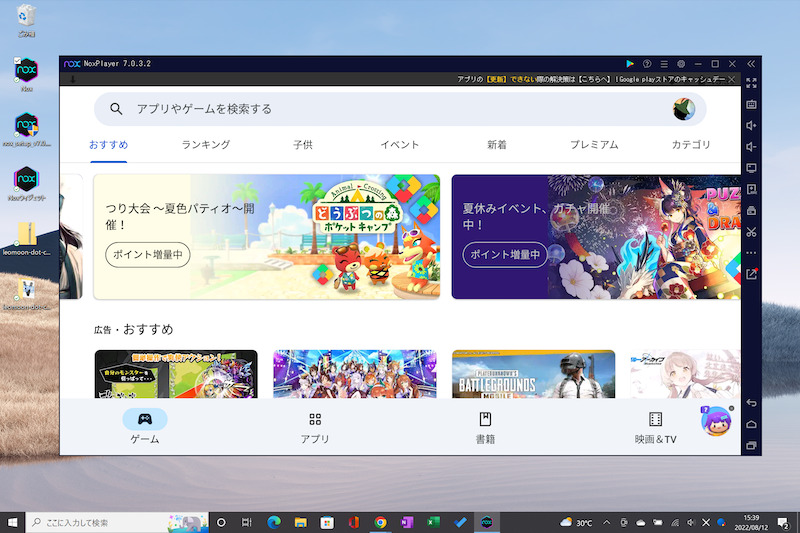Screen dimensions: 800x533
Task: Click the first ポイント増量中 button
Action: (x=148, y=255)
